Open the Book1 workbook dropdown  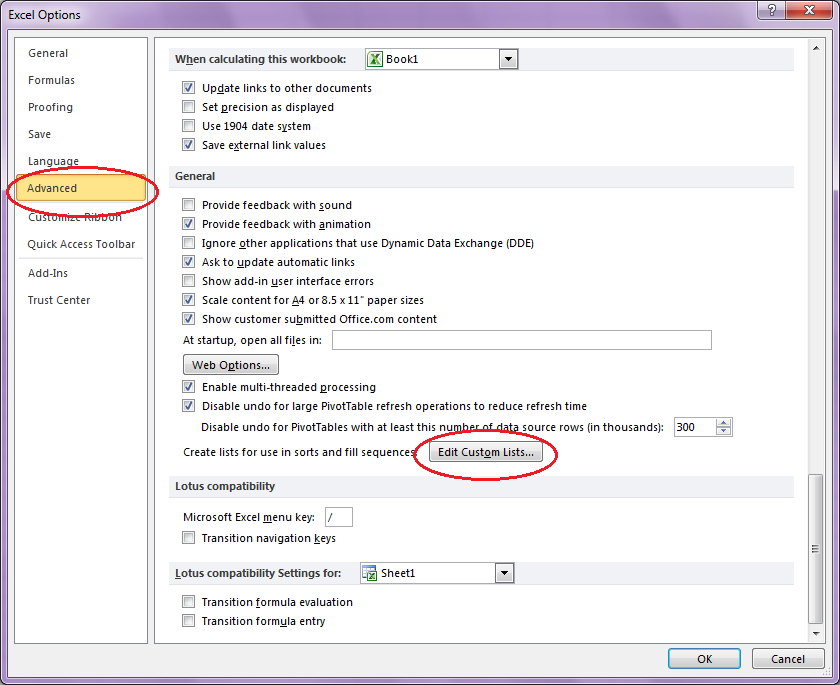[x=509, y=59]
